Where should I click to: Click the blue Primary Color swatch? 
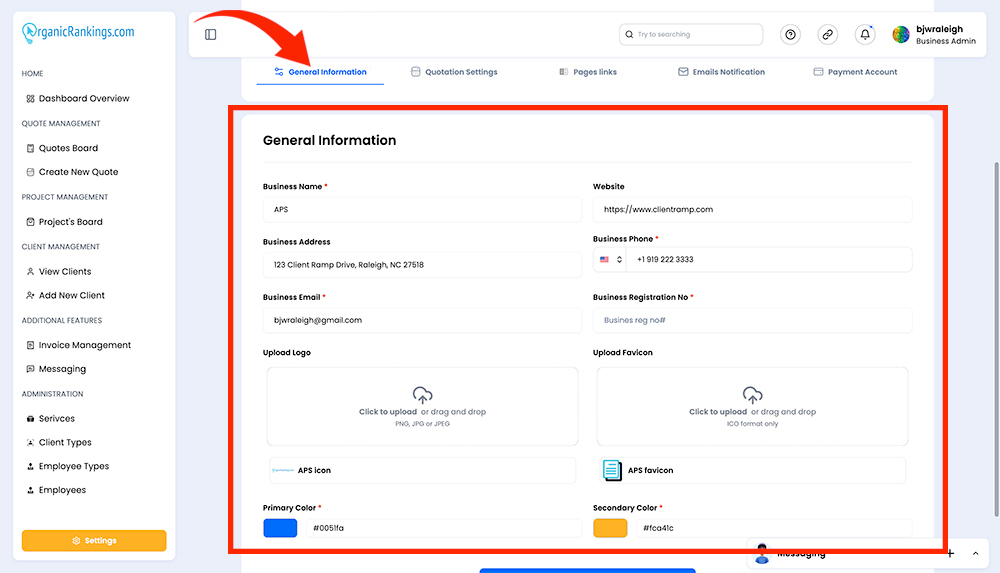click(280, 528)
